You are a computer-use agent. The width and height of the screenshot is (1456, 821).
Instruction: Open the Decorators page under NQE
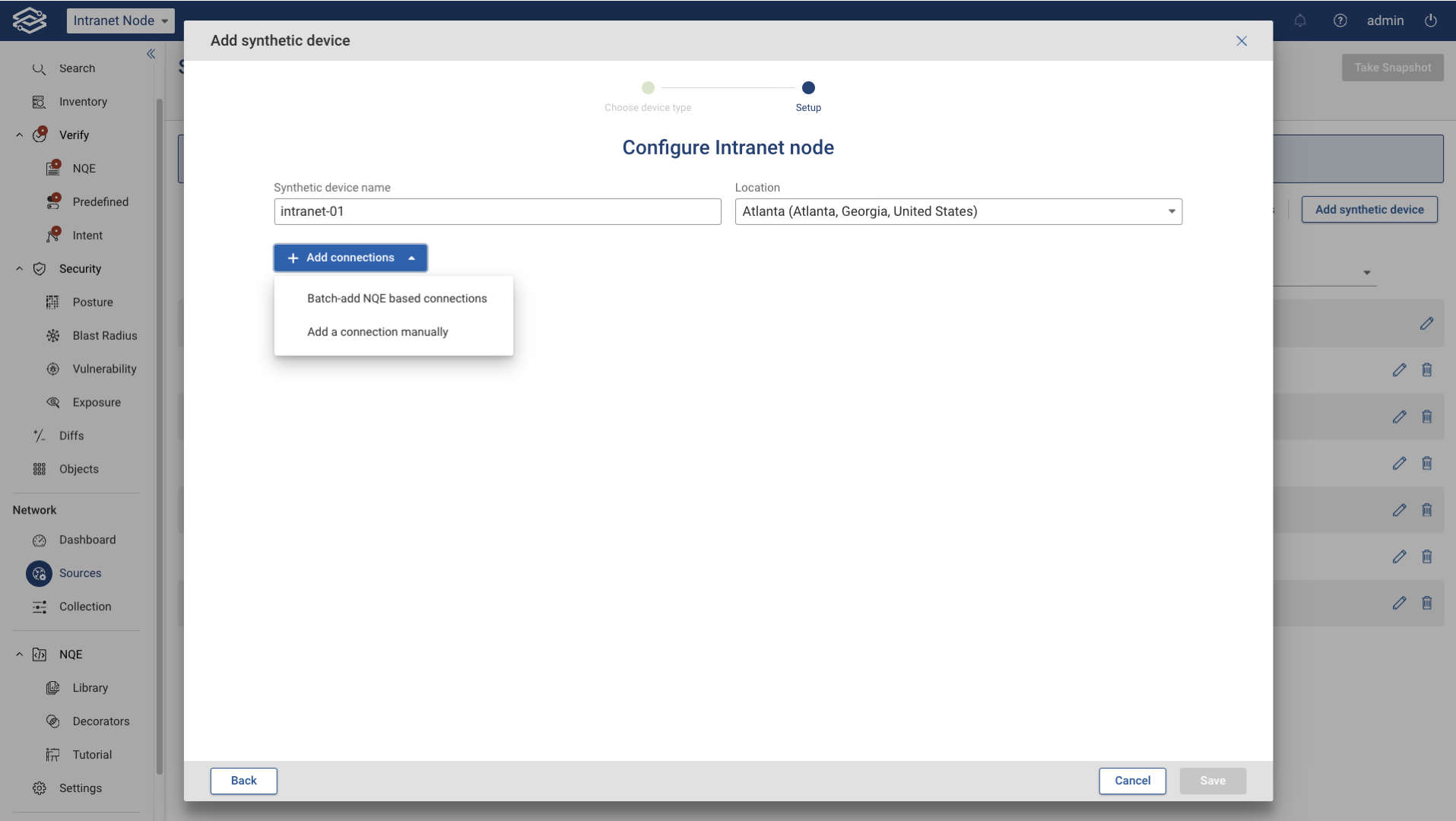pos(102,721)
